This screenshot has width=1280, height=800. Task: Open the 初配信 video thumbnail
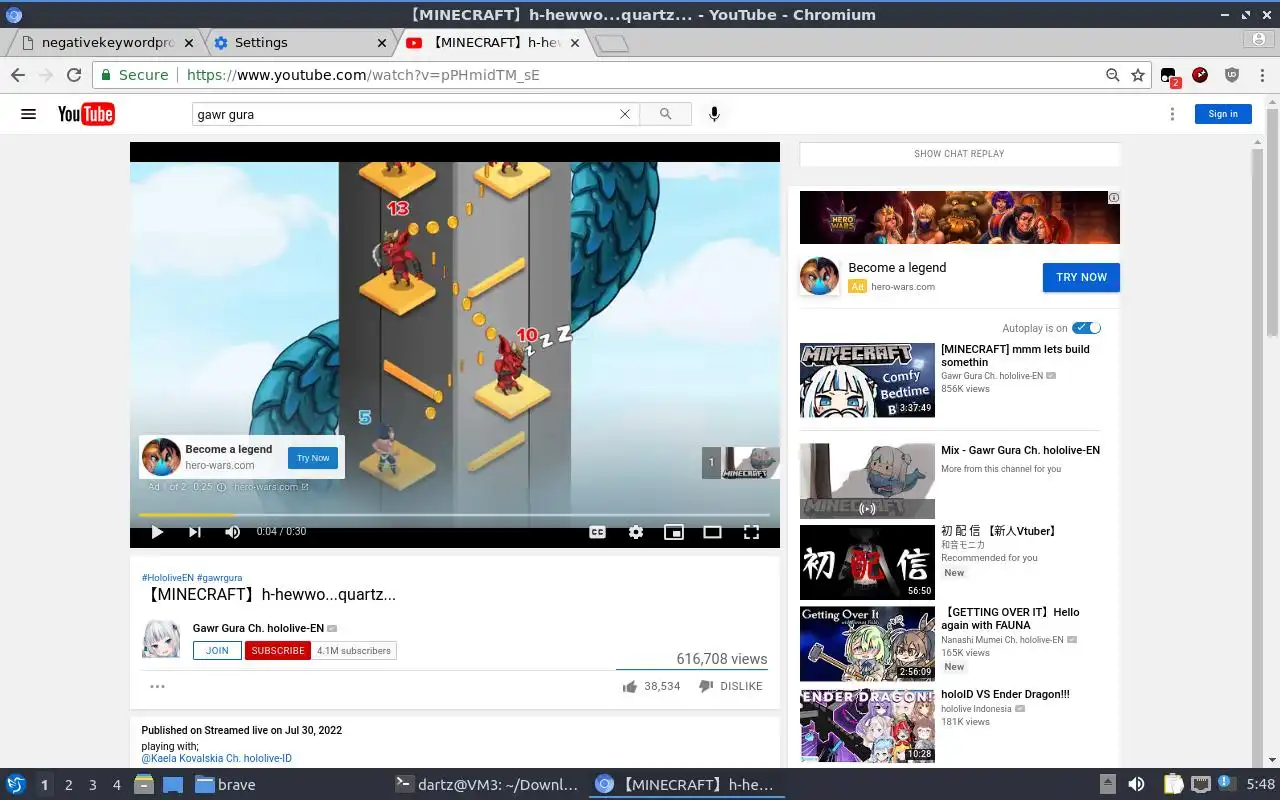click(x=867, y=562)
